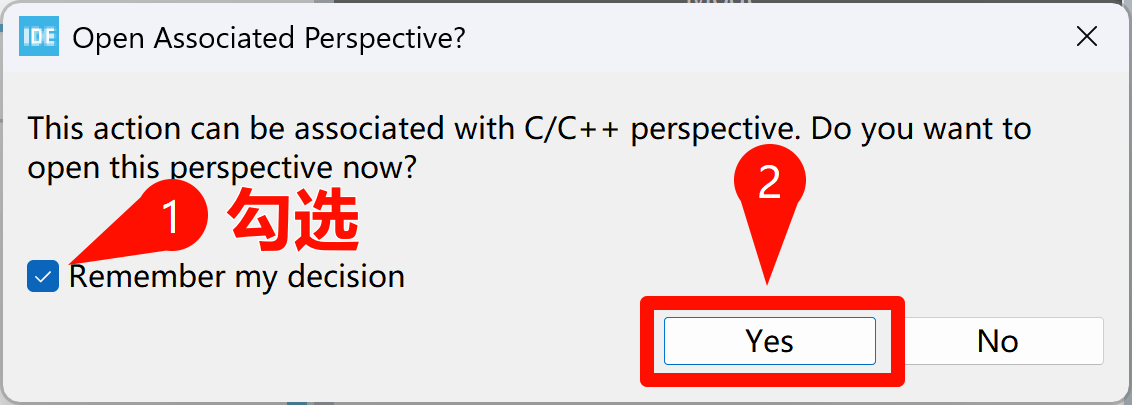Click the word "decision" in the checkbox label
The image size is (1132, 405).
point(346,277)
